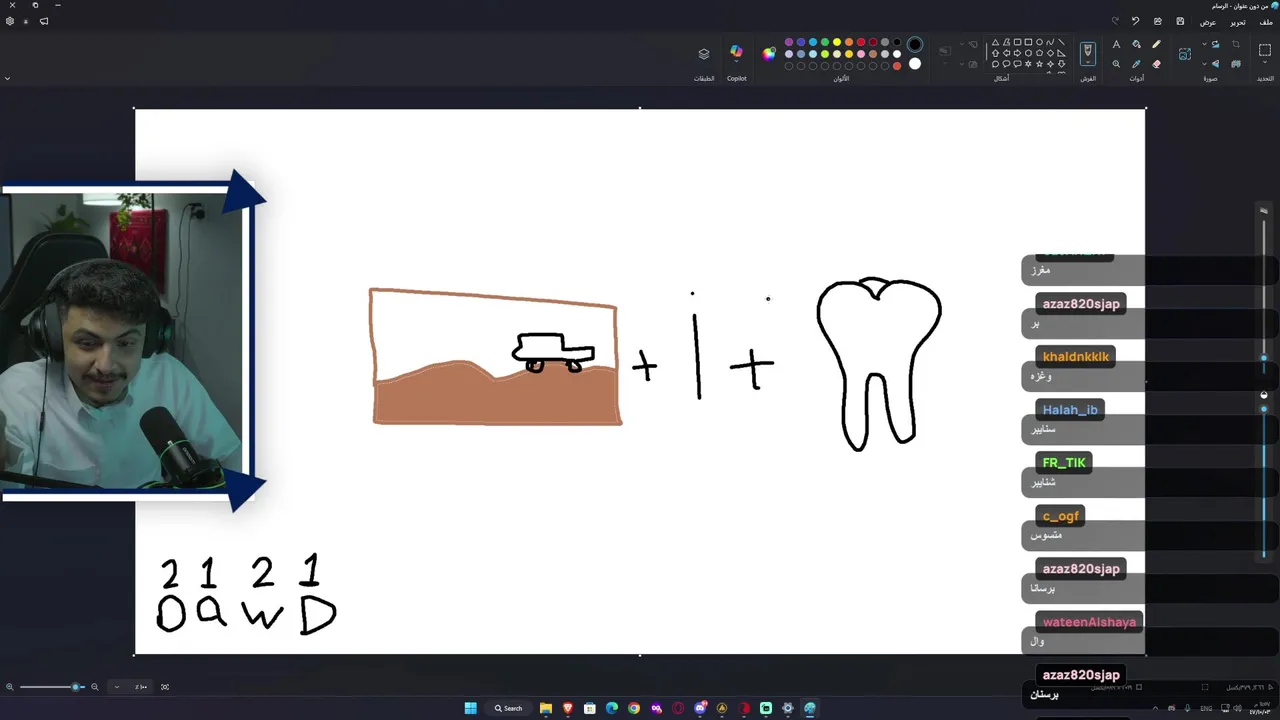1280x720 pixels.
Task: Pick the Five-point star shape
Action: [x=1039, y=64]
